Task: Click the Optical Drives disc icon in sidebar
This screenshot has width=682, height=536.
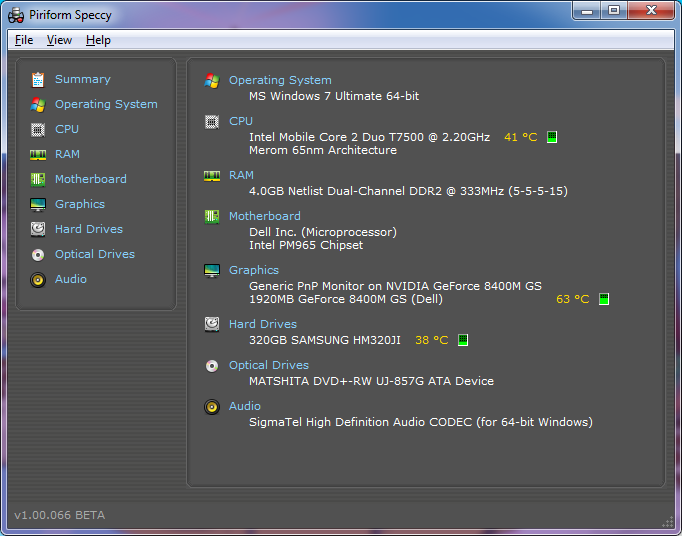Action: pyautogui.click(x=38, y=254)
